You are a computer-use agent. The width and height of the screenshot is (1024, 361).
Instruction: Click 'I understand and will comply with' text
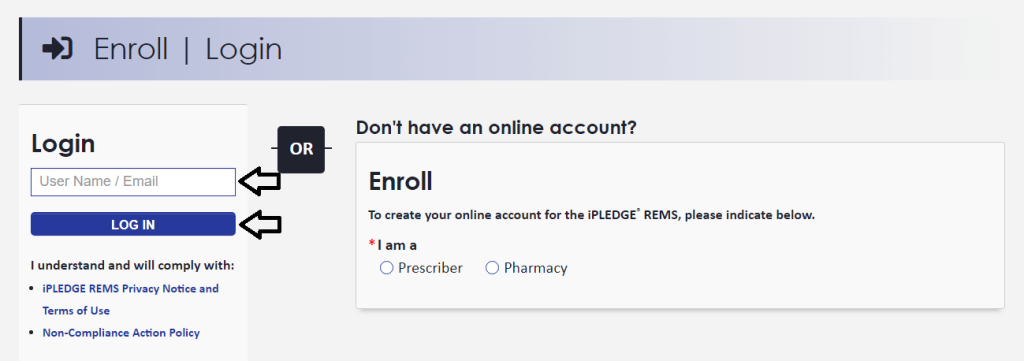click(x=133, y=266)
